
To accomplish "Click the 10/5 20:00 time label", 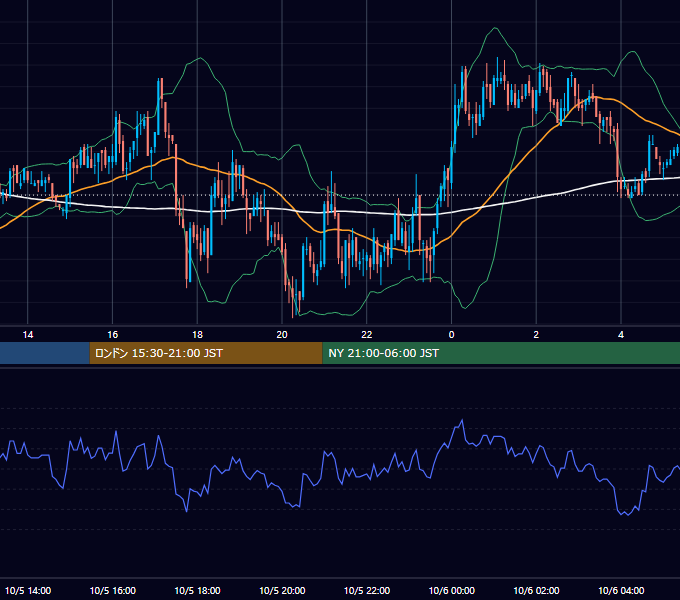I will click(x=282, y=590).
